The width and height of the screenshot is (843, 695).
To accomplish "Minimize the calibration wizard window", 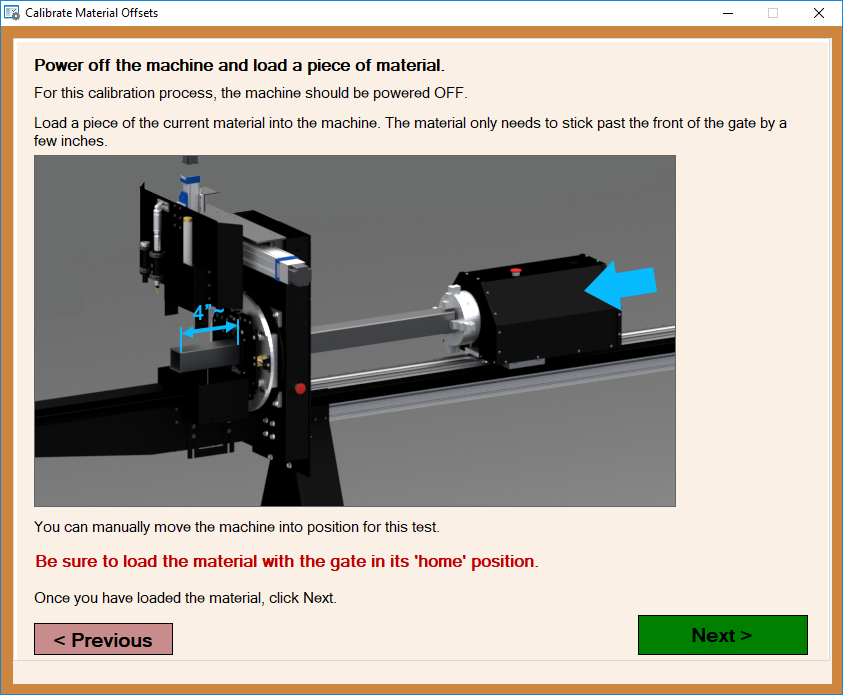I will click(727, 13).
